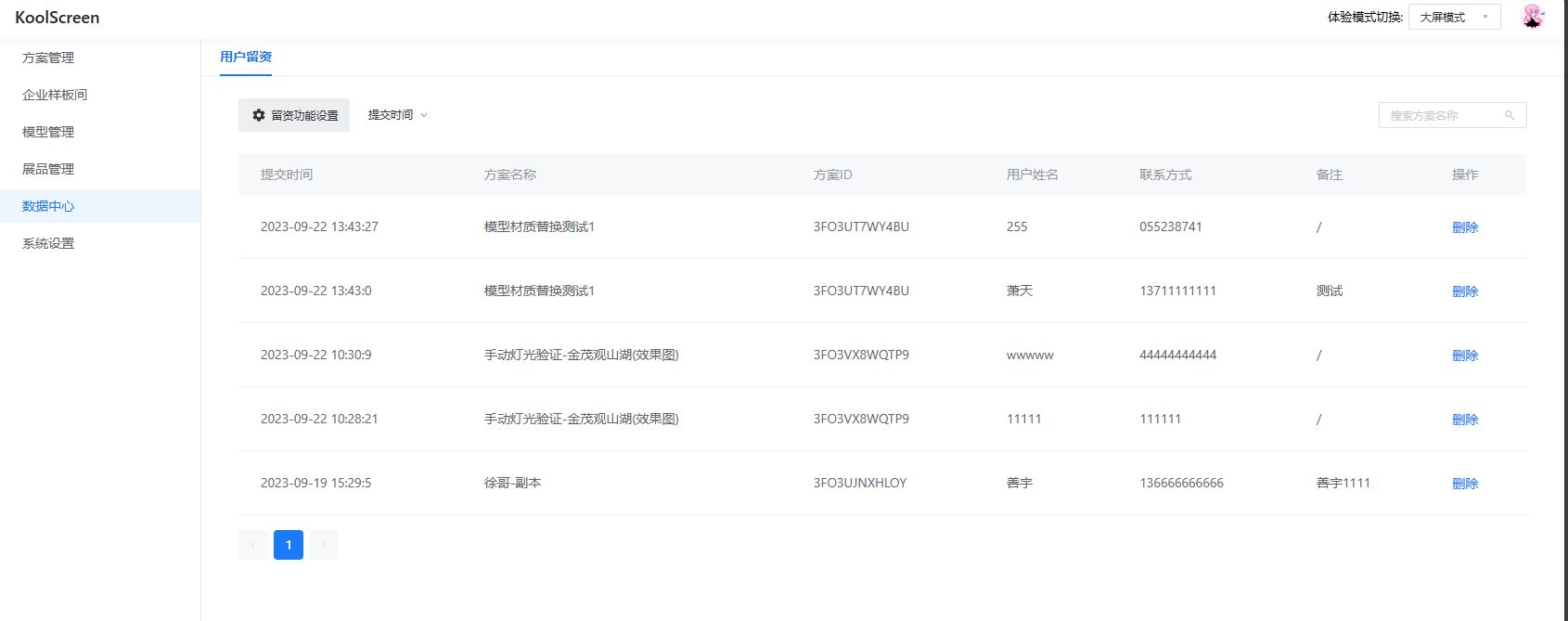The image size is (1568, 621).
Task: Click the KoolScreen logo
Action: [58, 18]
